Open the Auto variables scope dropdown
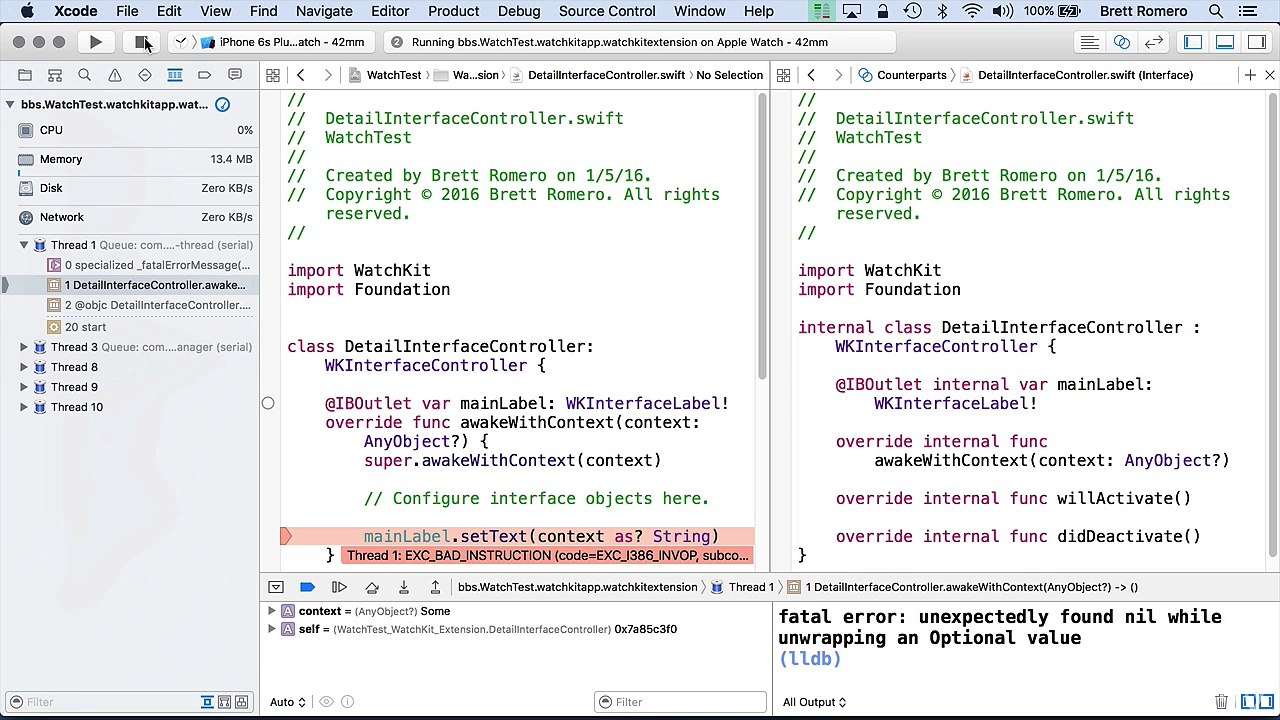Image resolution: width=1280 pixels, height=720 pixels. coord(287,702)
